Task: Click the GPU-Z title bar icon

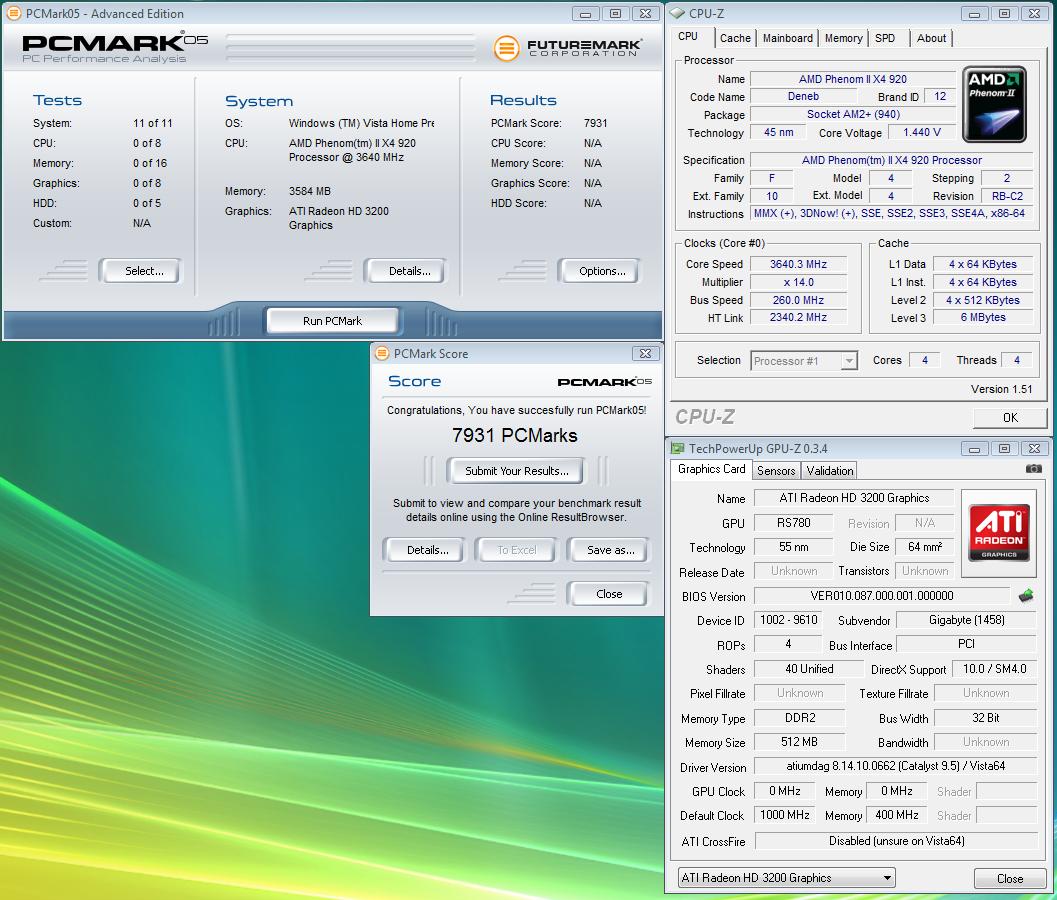Action: (x=677, y=448)
